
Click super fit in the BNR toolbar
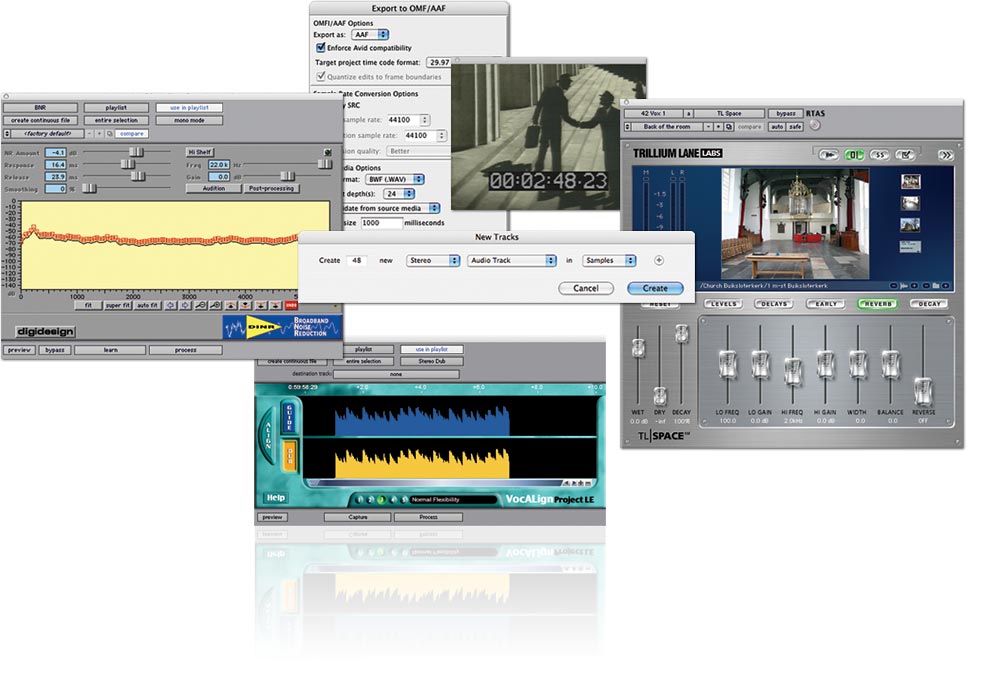[x=118, y=305]
